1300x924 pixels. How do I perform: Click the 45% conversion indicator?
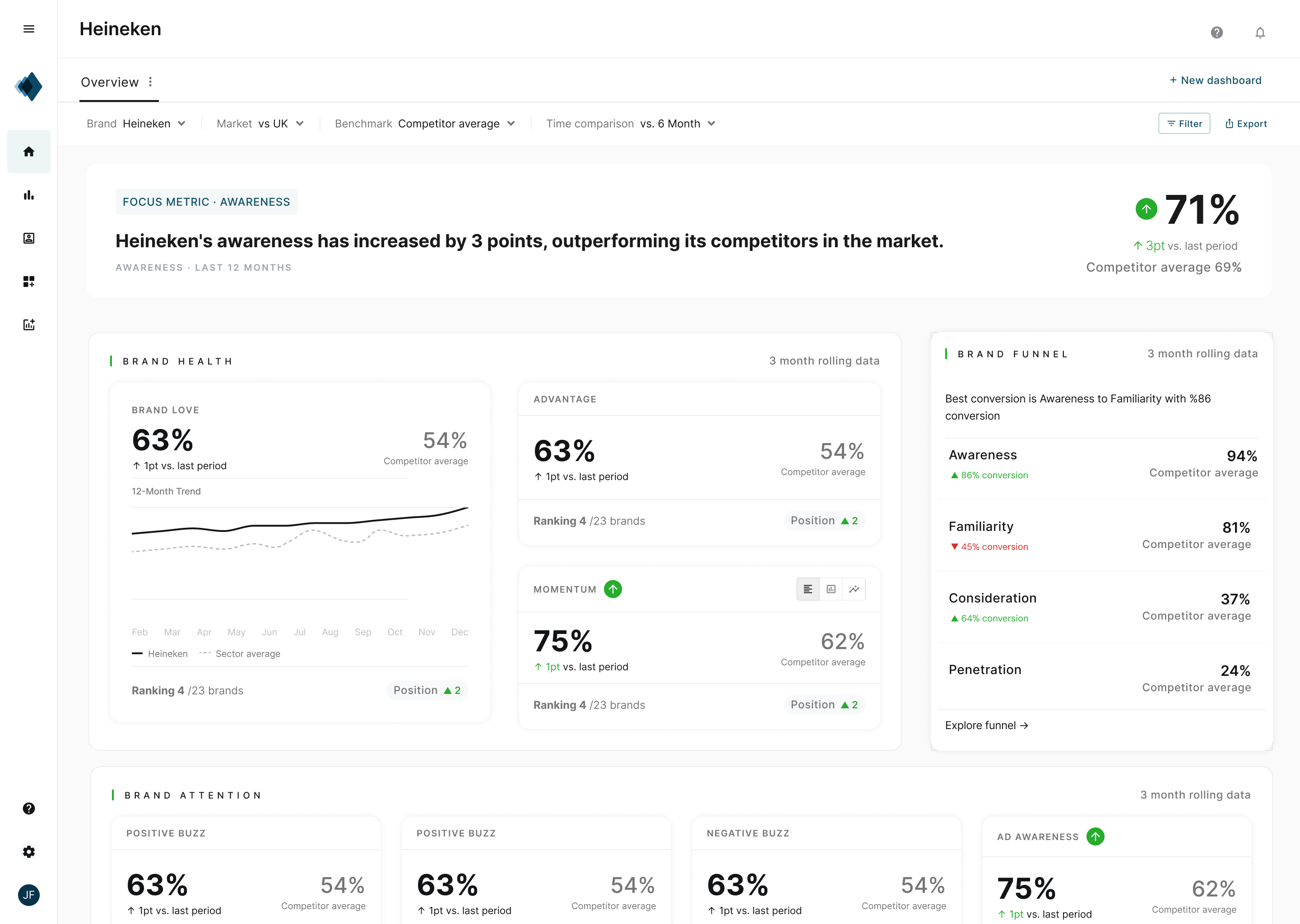point(989,547)
